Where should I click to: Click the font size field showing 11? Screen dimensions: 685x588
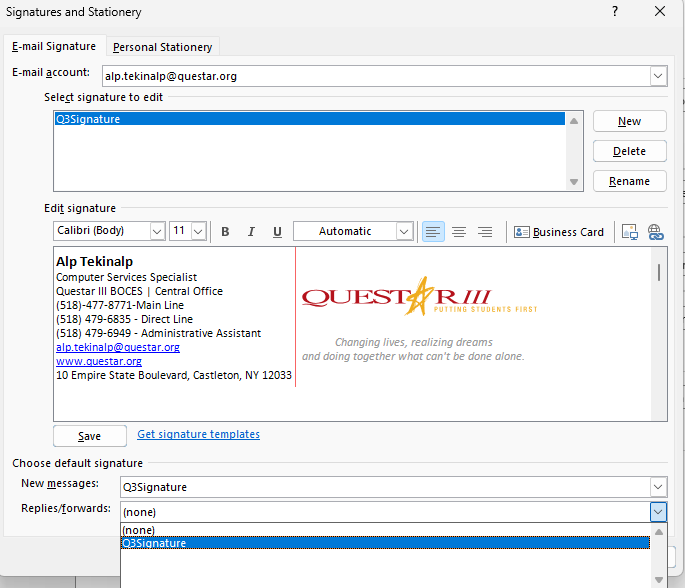tap(180, 231)
